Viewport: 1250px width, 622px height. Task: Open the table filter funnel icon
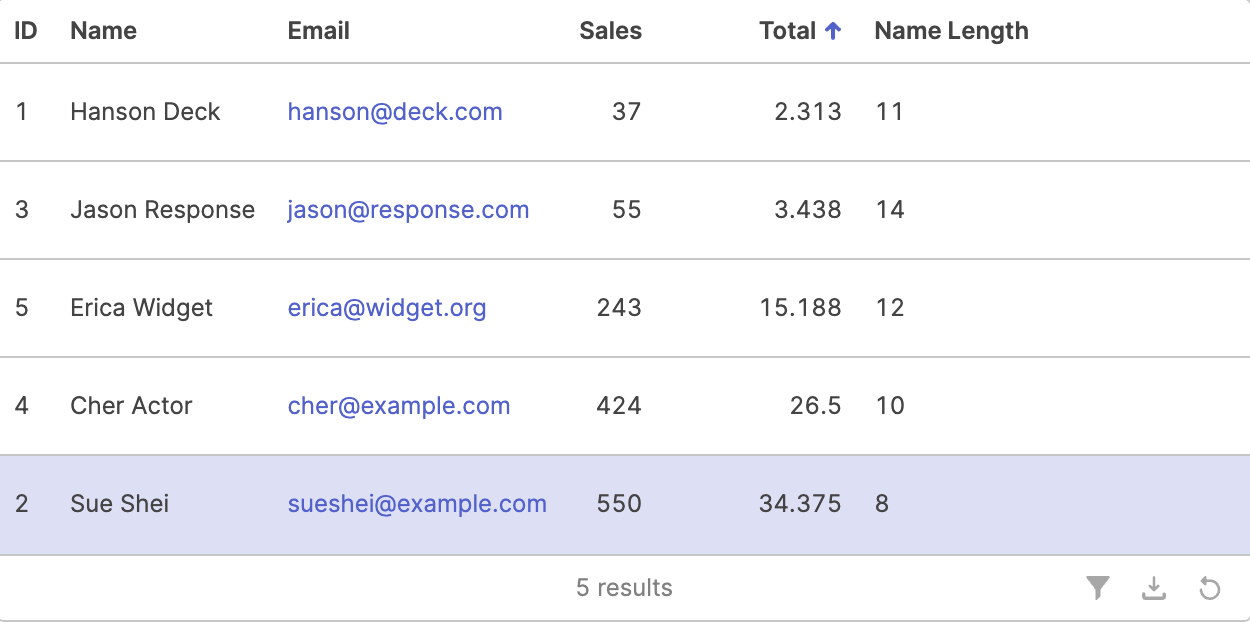pos(1098,588)
